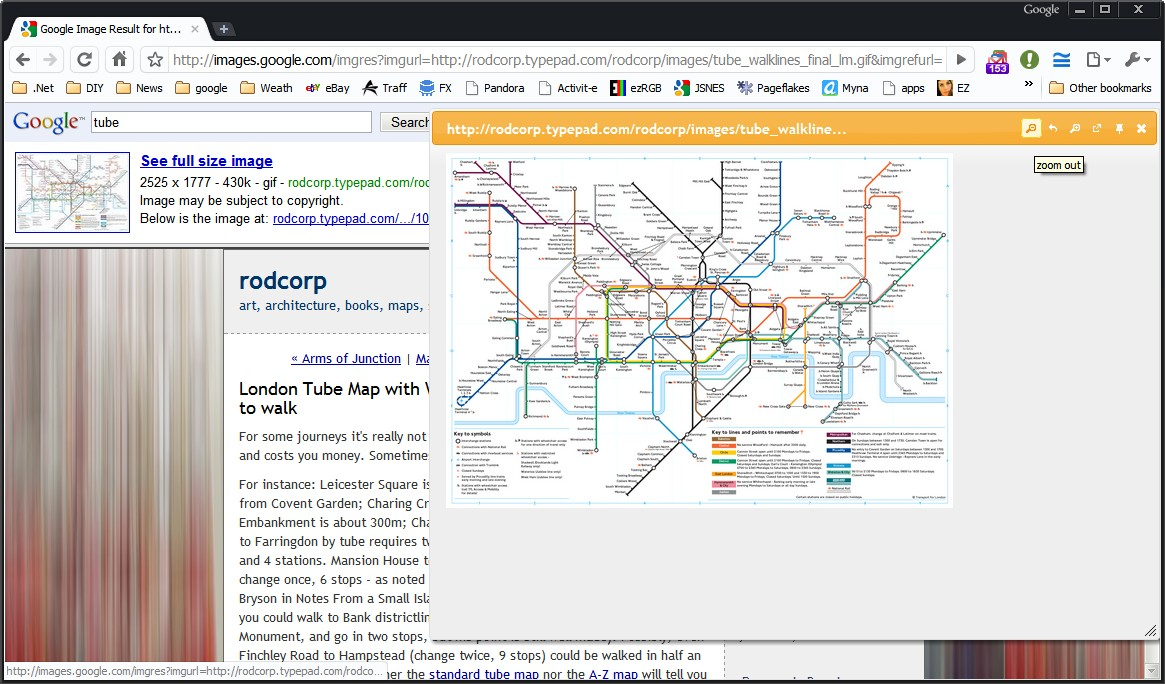Click the Search button
Screen dimensions: 1165x684
406,123
